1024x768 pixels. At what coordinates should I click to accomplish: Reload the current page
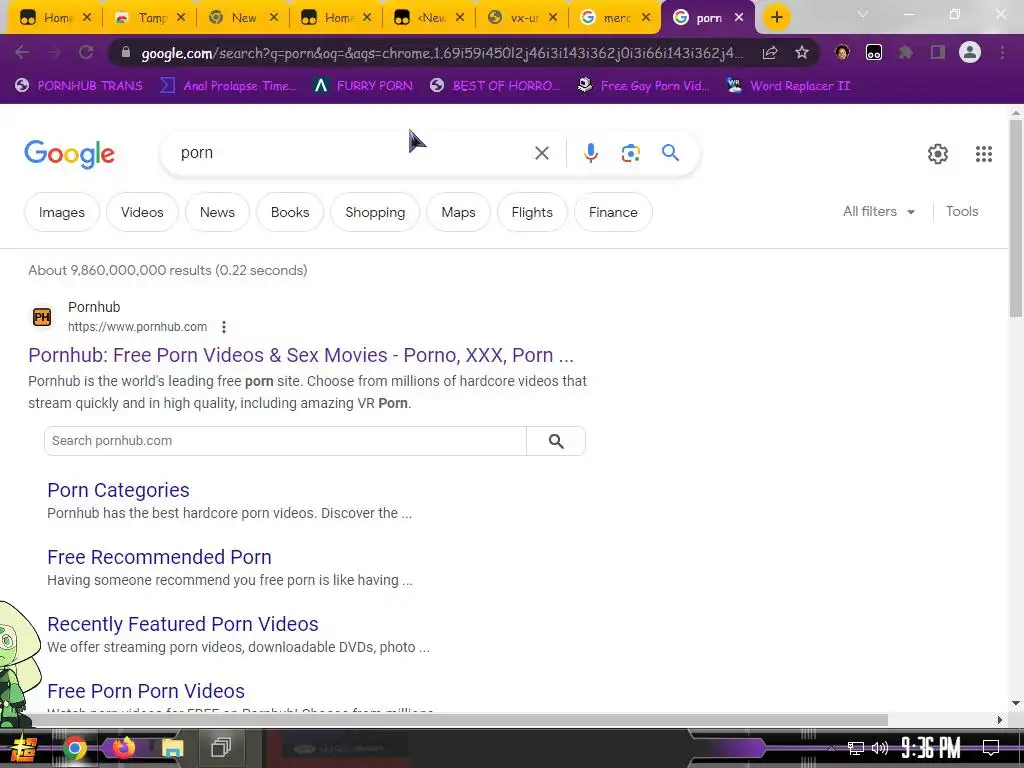click(86, 52)
